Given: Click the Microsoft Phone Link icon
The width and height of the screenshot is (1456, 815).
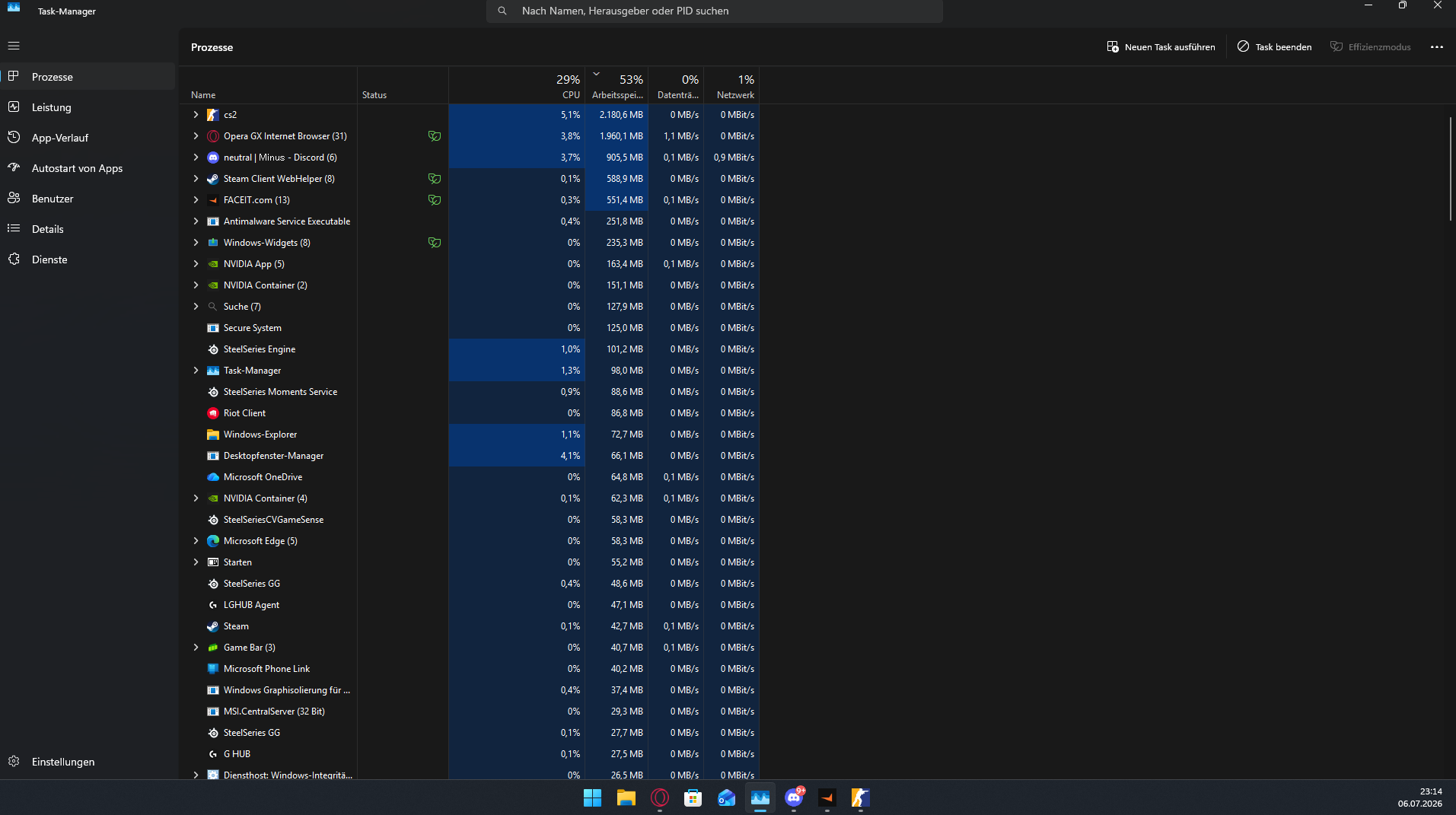Looking at the screenshot, I should point(213,669).
